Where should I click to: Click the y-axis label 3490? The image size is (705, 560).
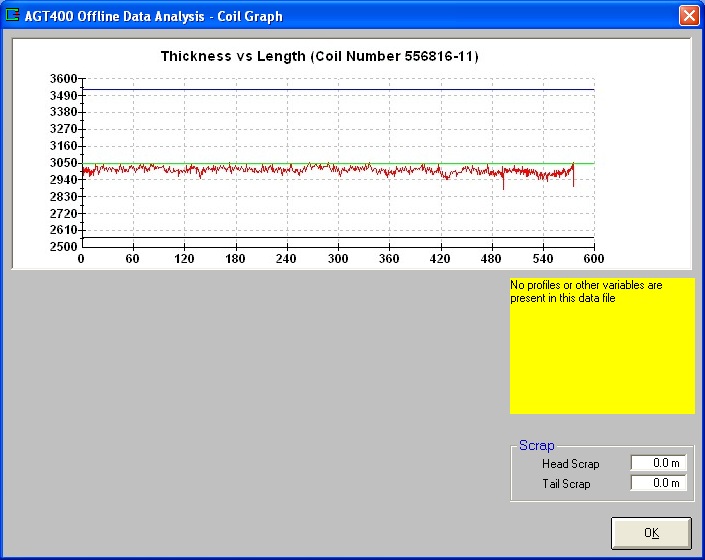tap(63, 95)
